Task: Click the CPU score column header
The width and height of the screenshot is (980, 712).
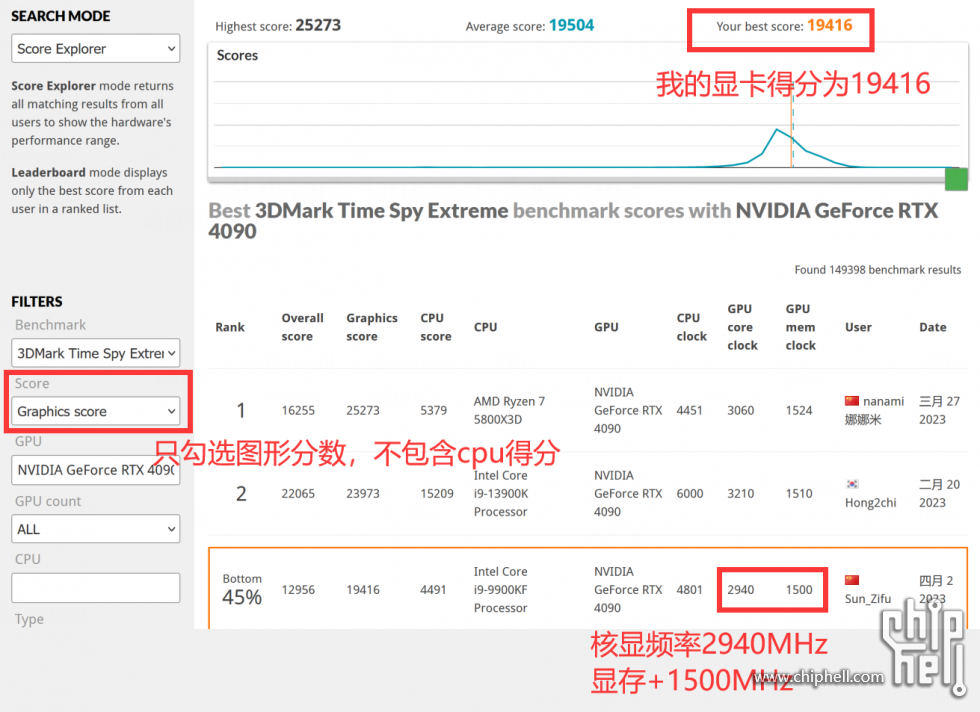Action: 436,327
